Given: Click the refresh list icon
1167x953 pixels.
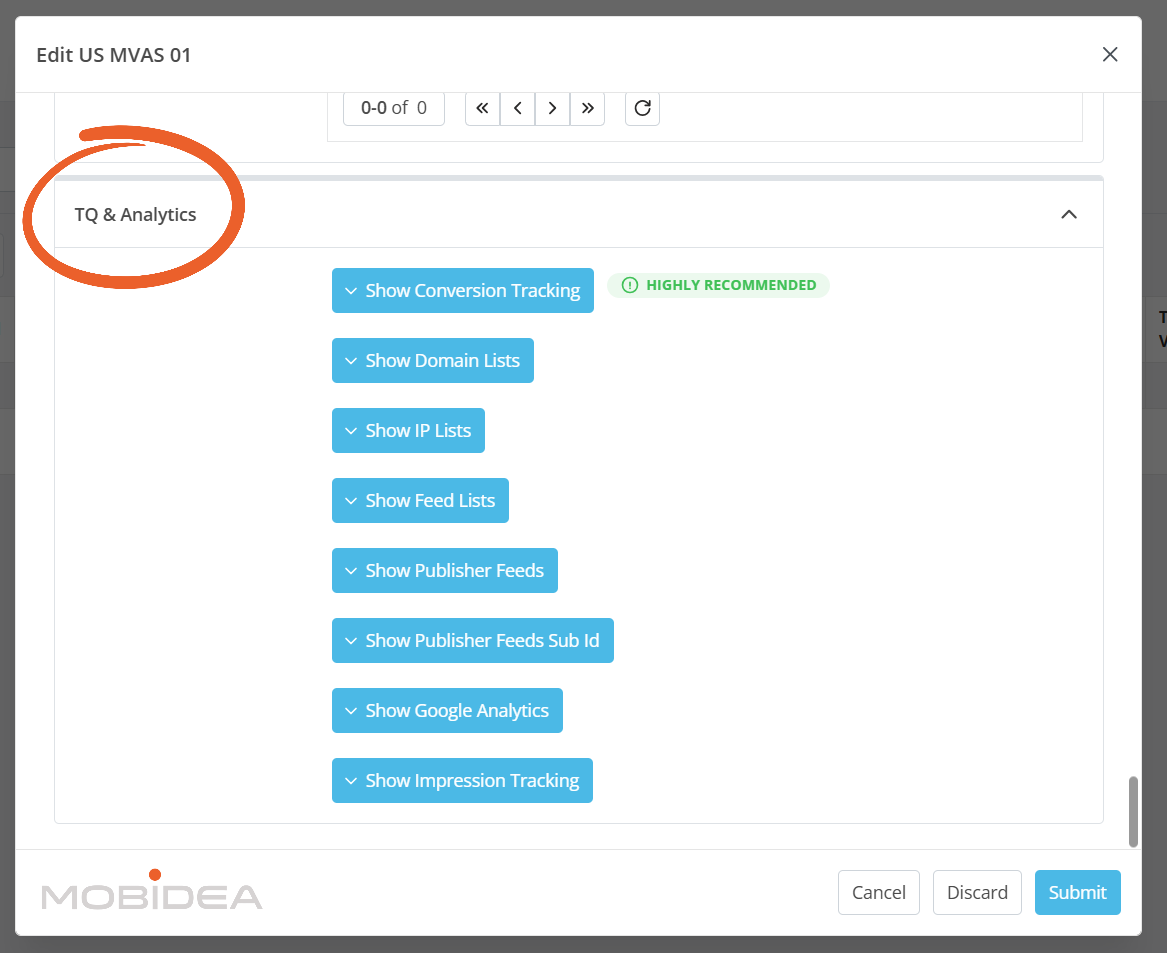Looking at the screenshot, I should click(x=642, y=108).
